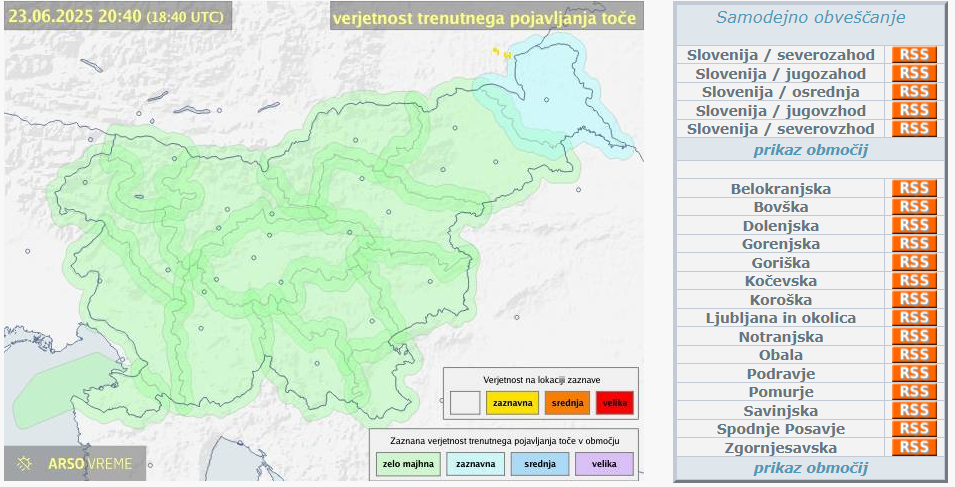Image resolution: width=955 pixels, height=487 pixels.
Task: Click the ARSO VREME logo
Action: pos(75,464)
